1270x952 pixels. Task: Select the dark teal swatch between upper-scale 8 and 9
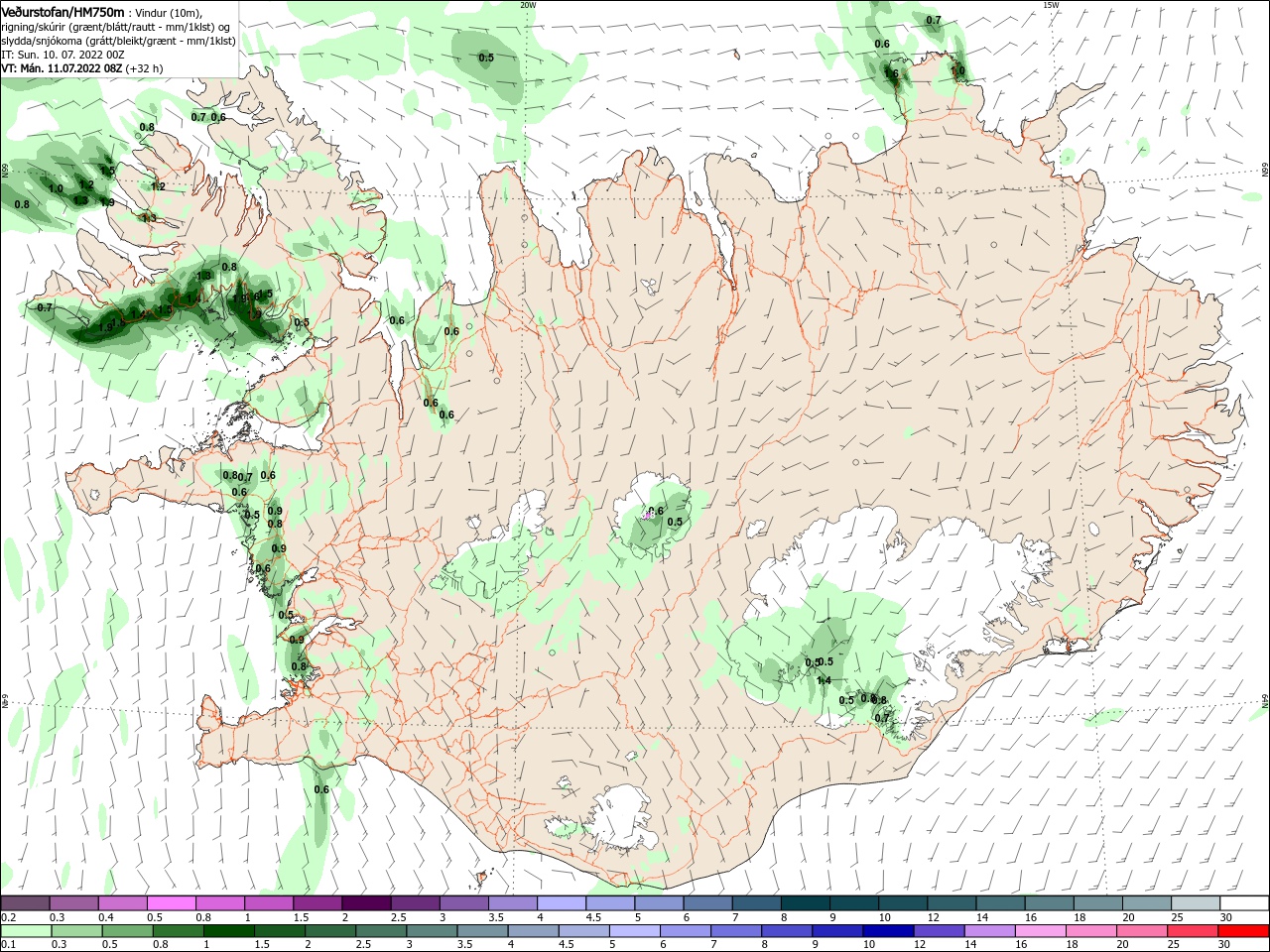pos(806,903)
